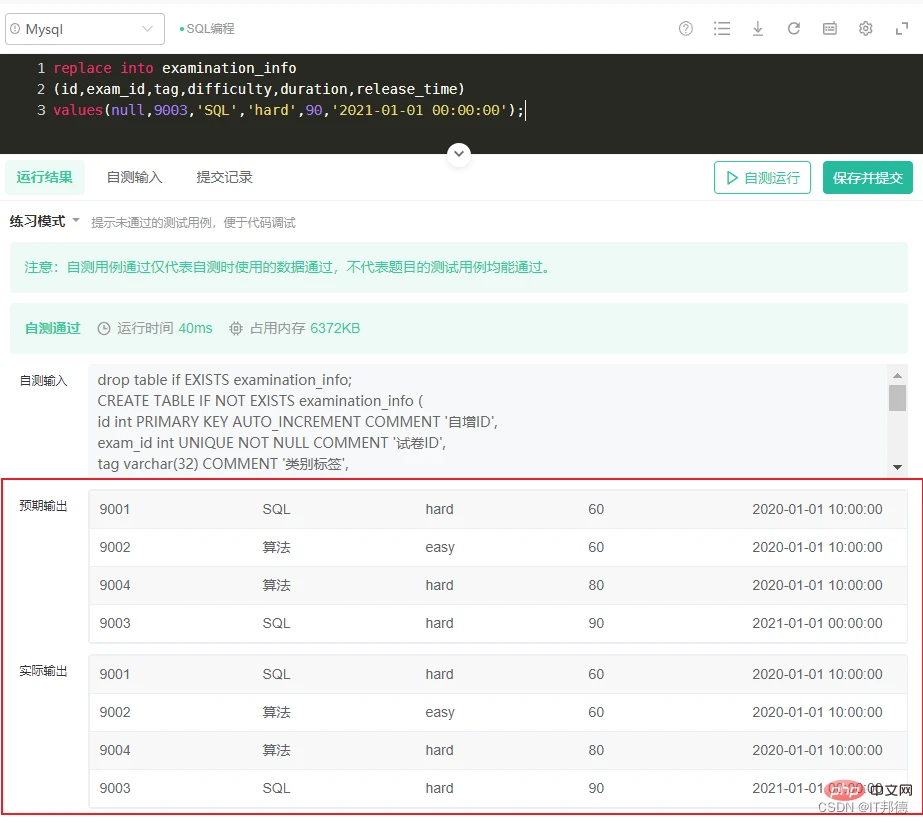Click scrollbar up arrow in 自测输入 box
The image size is (923, 823).
(x=897, y=375)
